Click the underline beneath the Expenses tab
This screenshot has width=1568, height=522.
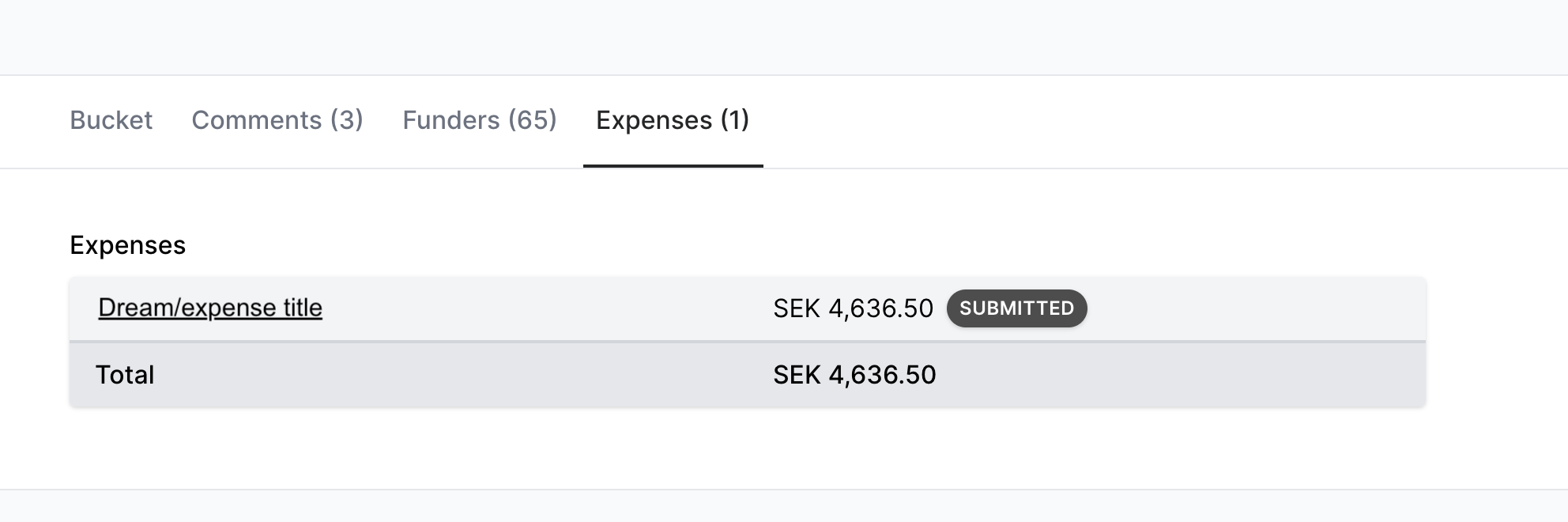point(673,166)
